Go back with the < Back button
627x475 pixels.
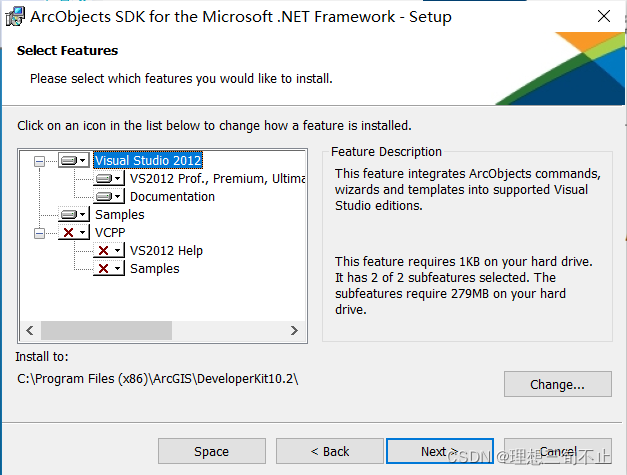tap(329, 451)
